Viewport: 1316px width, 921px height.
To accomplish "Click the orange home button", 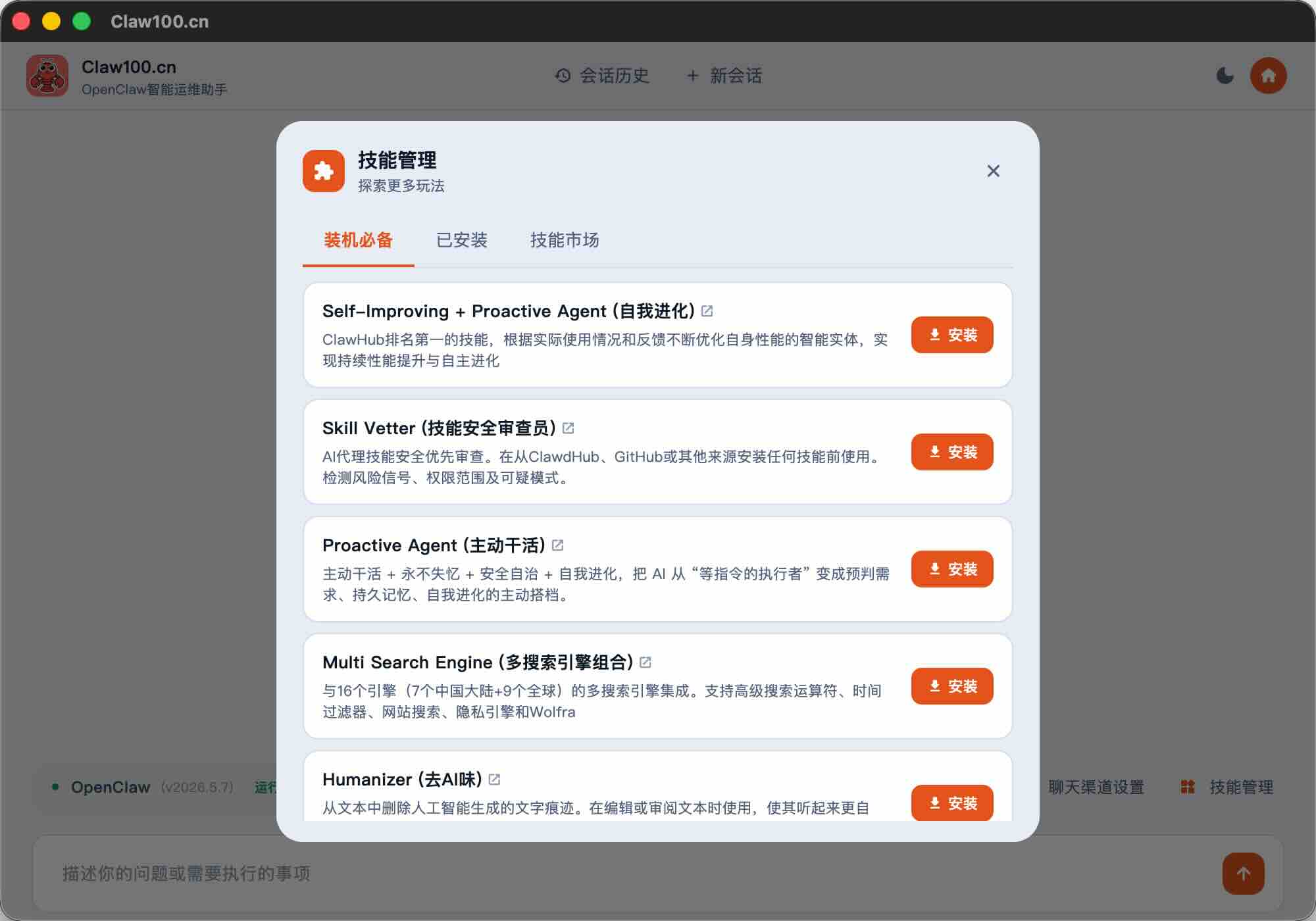I will pyautogui.click(x=1268, y=76).
